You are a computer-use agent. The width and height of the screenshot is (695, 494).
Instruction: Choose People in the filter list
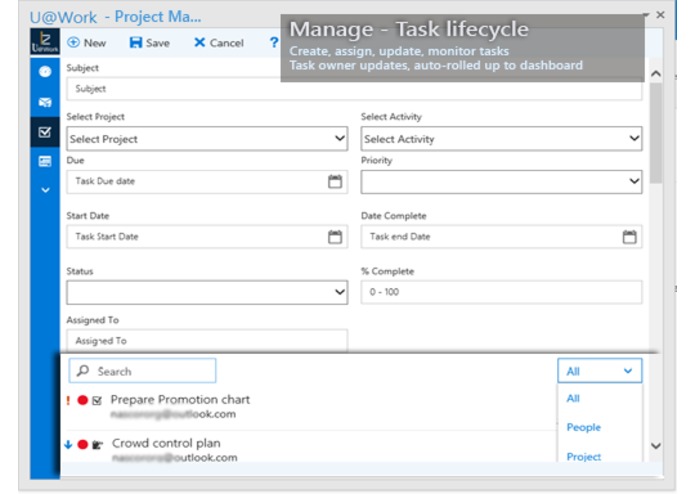pos(583,428)
